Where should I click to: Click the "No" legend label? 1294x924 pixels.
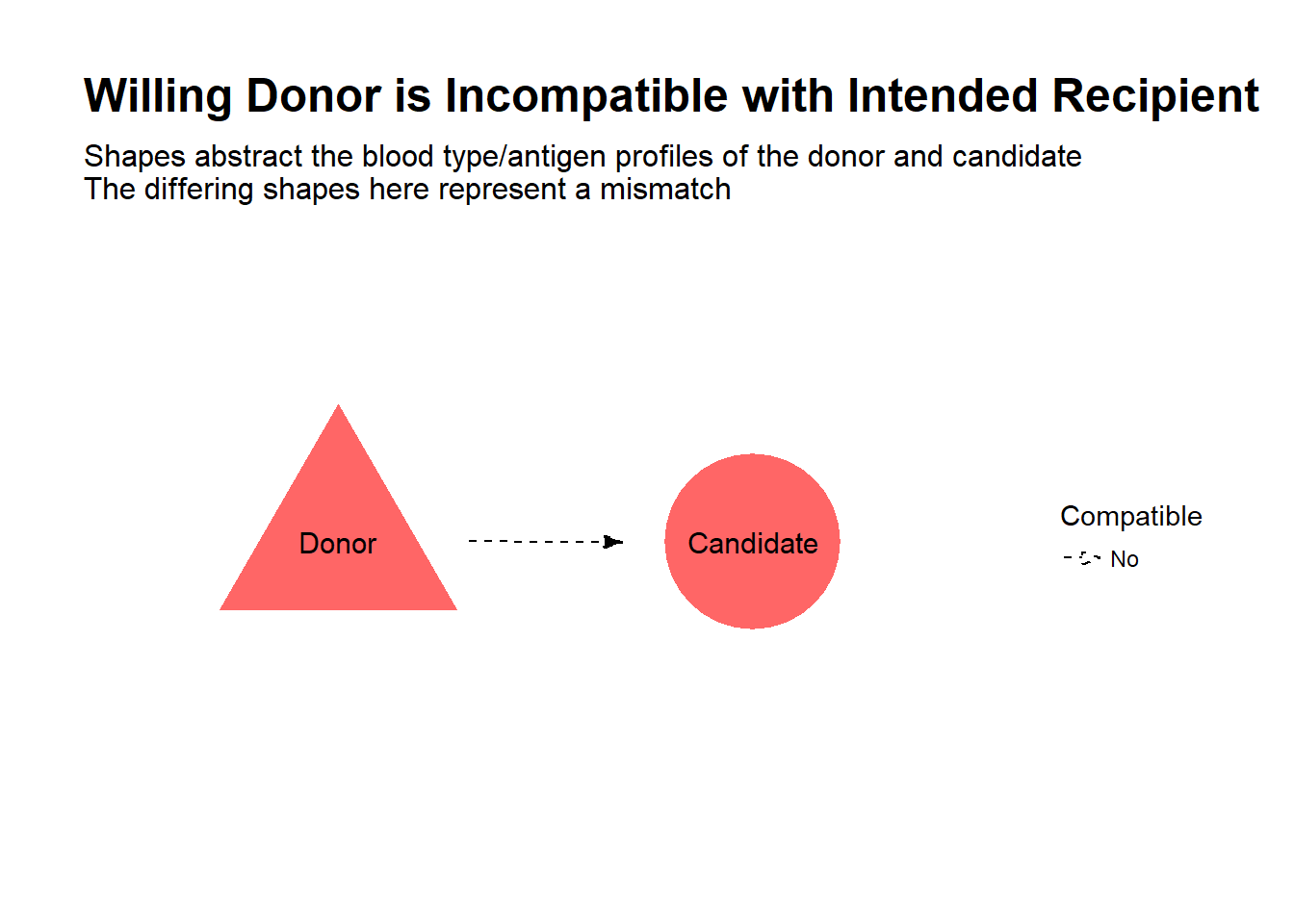1125,559
